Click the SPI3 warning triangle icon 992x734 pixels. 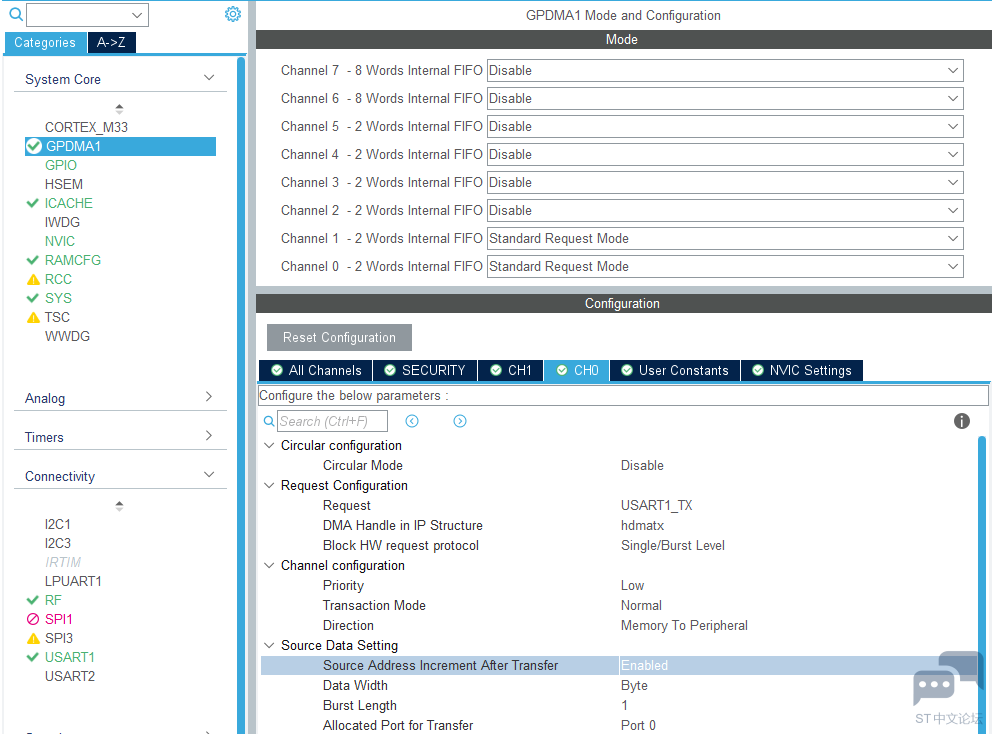(34, 638)
